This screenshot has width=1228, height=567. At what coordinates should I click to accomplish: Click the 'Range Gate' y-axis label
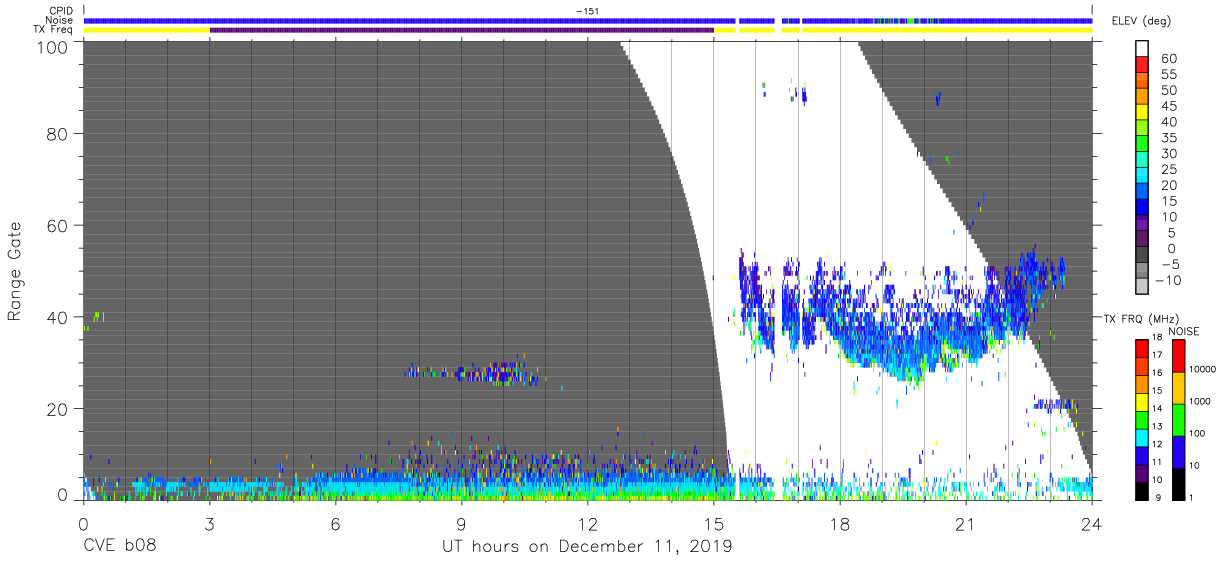15,271
